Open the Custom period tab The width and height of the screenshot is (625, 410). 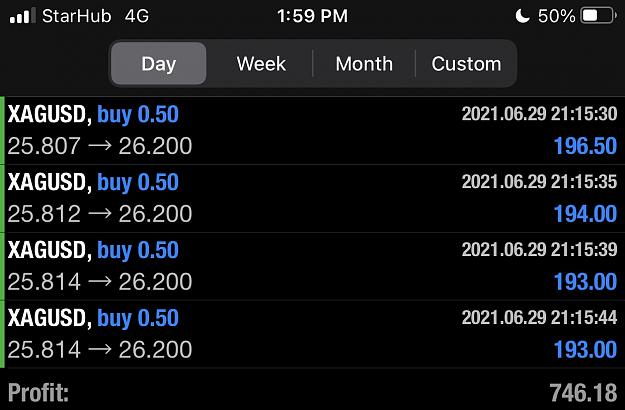tap(466, 63)
